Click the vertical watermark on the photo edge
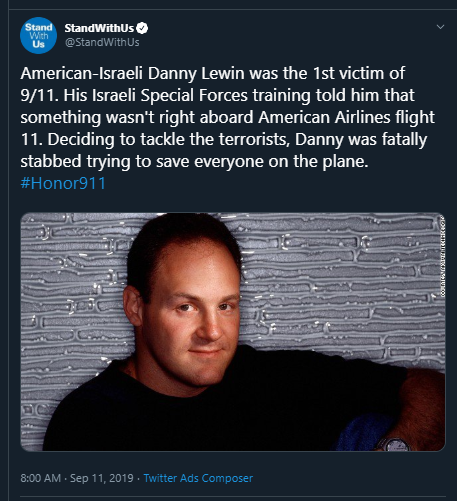The height and width of the screenshot is (501, 457). (x=443, y=256)
